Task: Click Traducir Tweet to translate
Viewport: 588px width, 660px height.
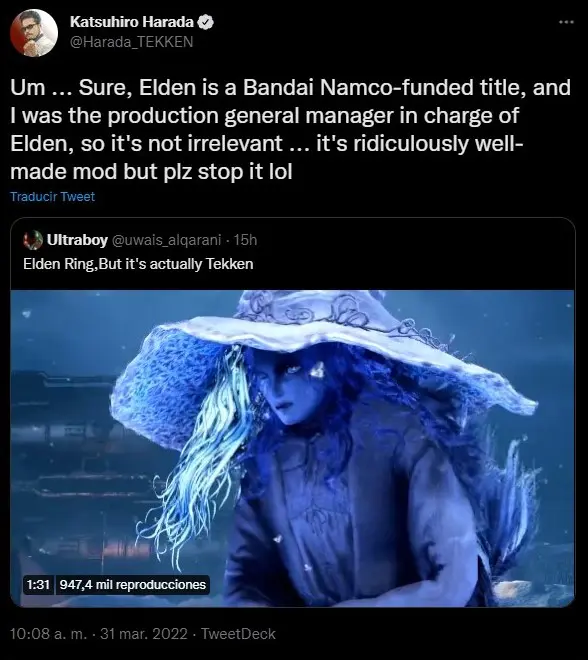Action: (x=53, y=197)
